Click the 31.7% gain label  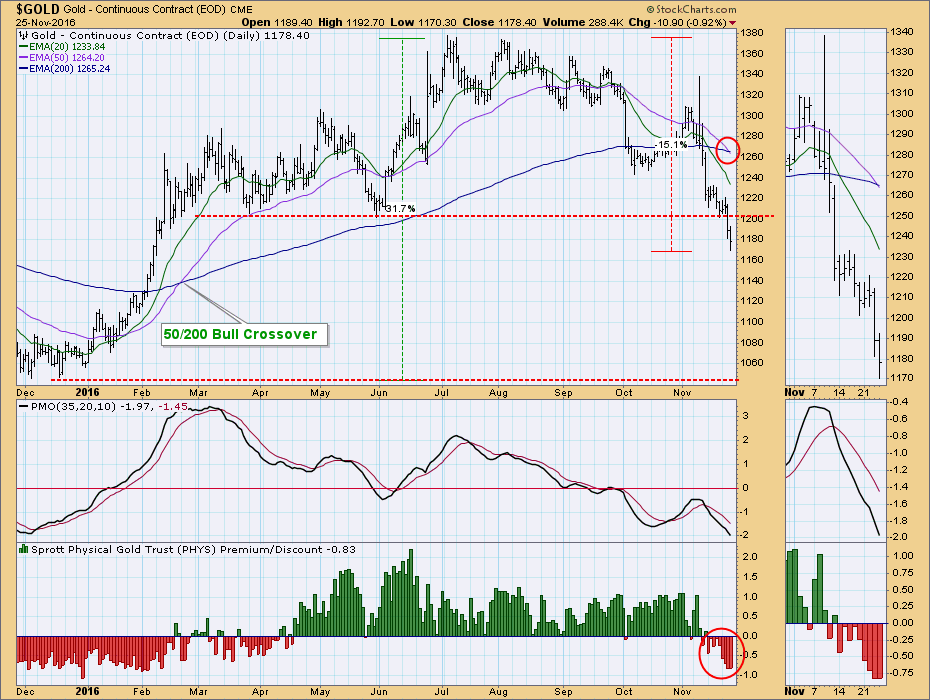[400, 209]
